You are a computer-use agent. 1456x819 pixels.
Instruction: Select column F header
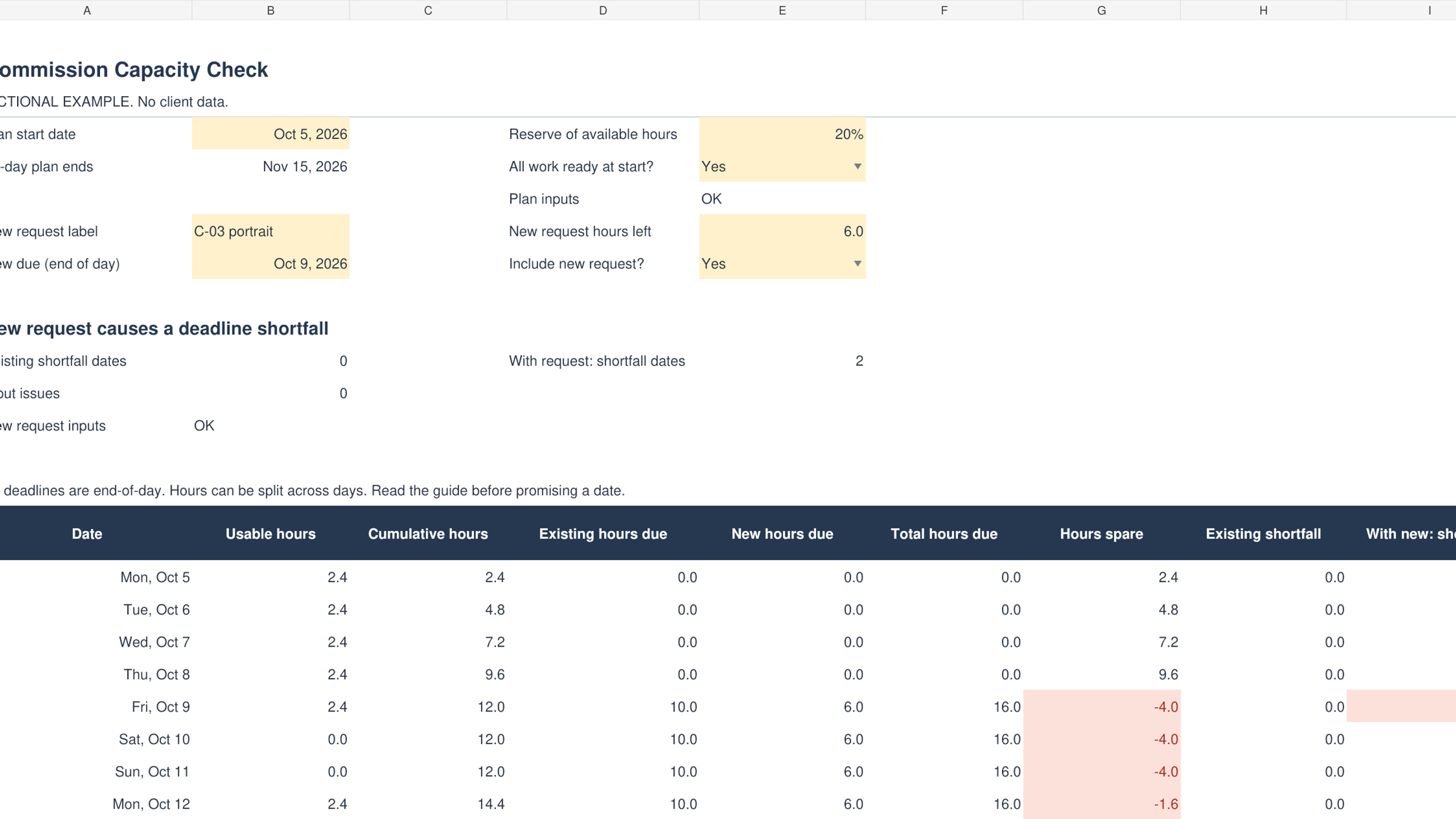click(944, 10)
